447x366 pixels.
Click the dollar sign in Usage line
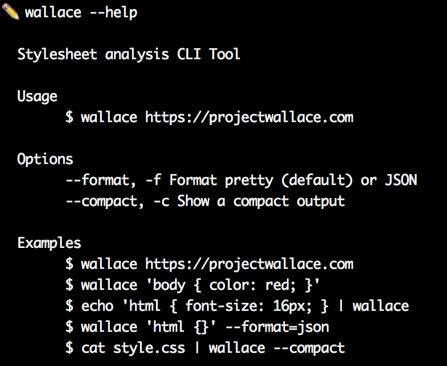(69, 117)
